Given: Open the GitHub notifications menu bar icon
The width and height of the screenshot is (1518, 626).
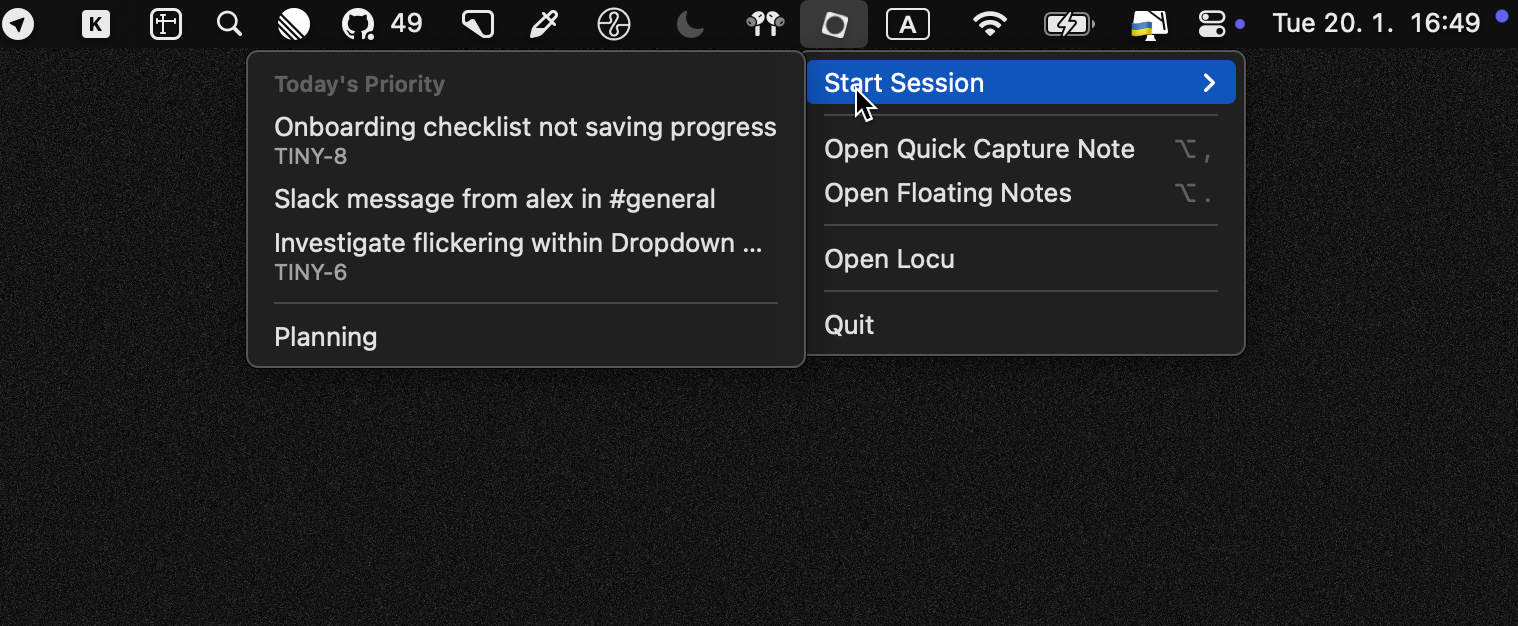Looking at the screenshot, I should tap(358, 24).
